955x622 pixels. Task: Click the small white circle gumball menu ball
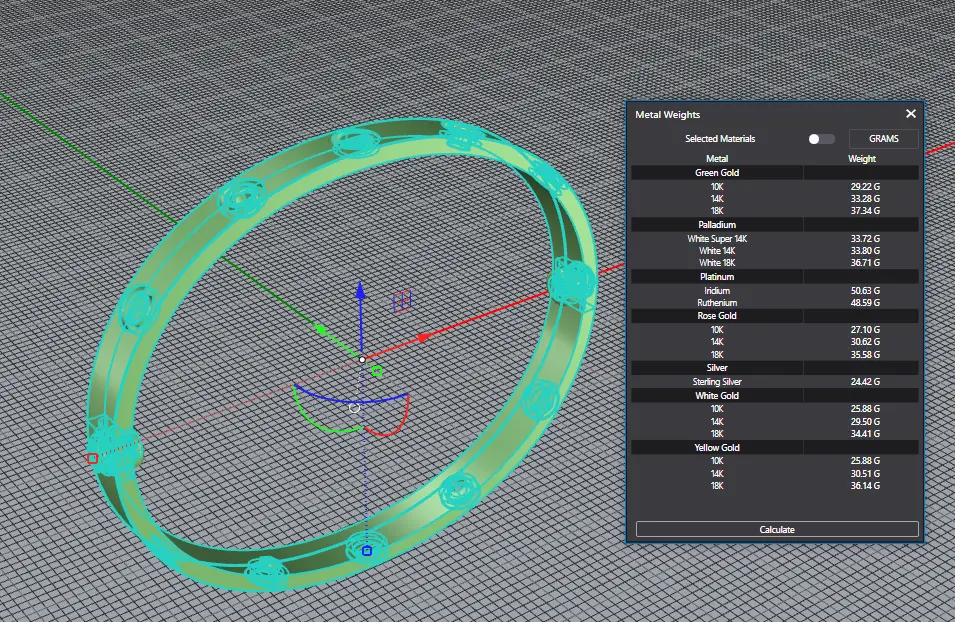pyautogui.click(x=354, y=408)
